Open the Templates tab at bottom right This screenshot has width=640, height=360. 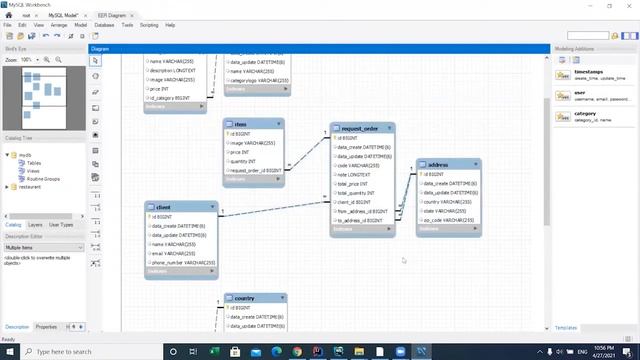point(566,328)
